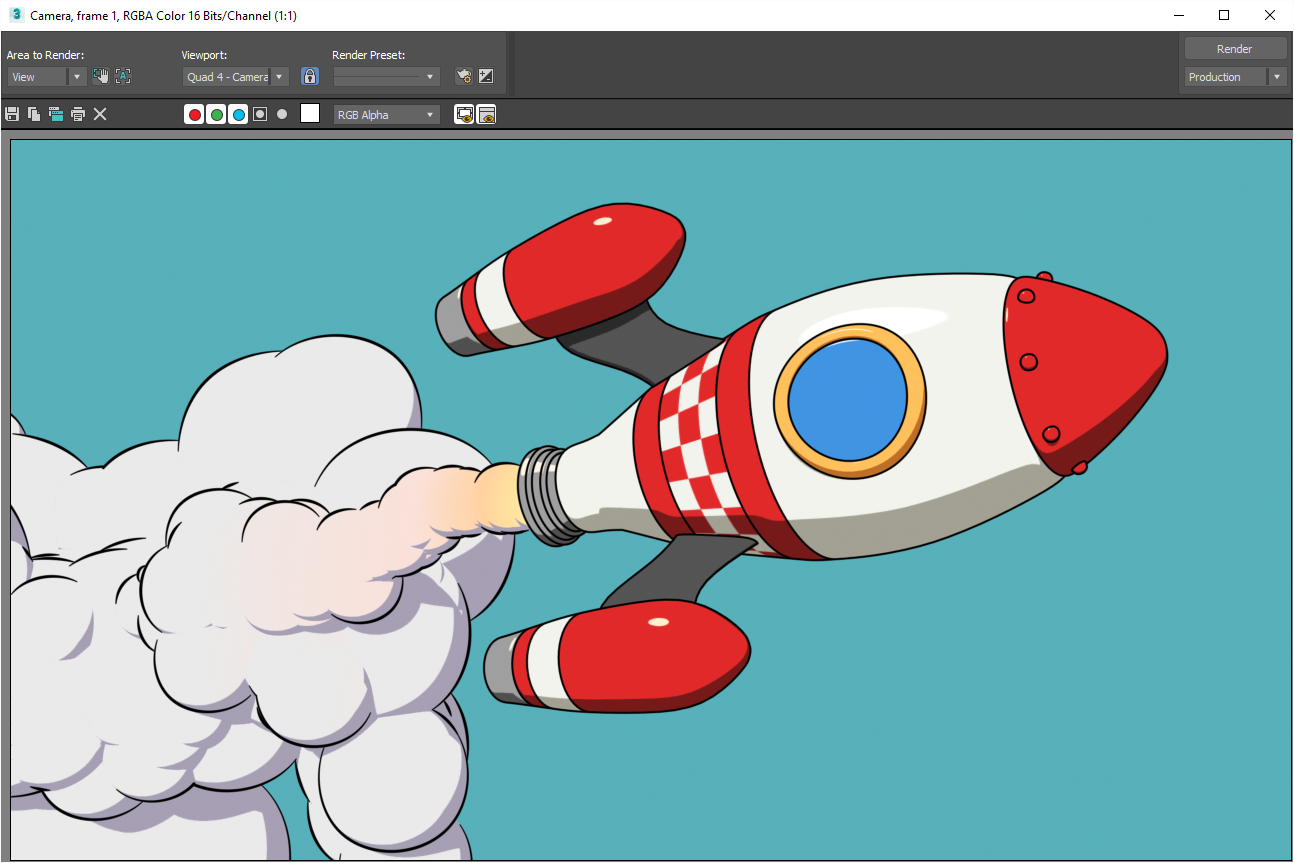Click the Auto Region Selected icon
Image resolution: width=1294 pixels, height=863 pixels.
(123, 76)
